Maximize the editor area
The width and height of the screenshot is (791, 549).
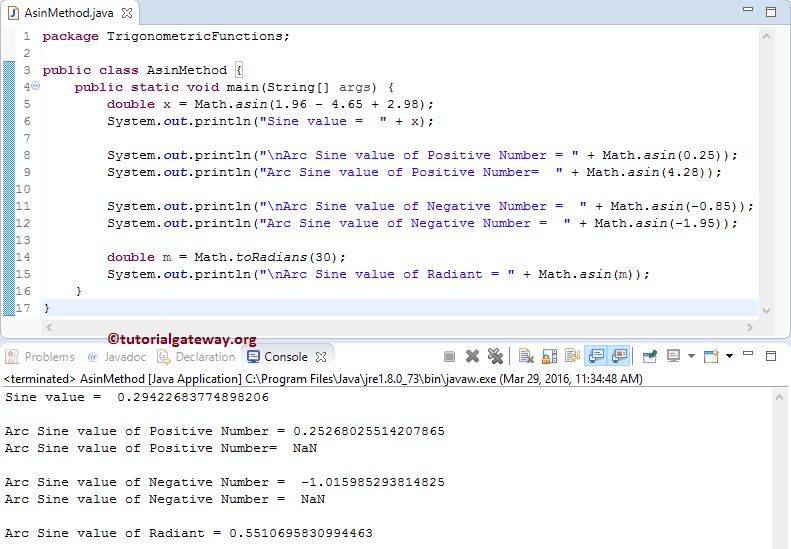click(771, 12)
